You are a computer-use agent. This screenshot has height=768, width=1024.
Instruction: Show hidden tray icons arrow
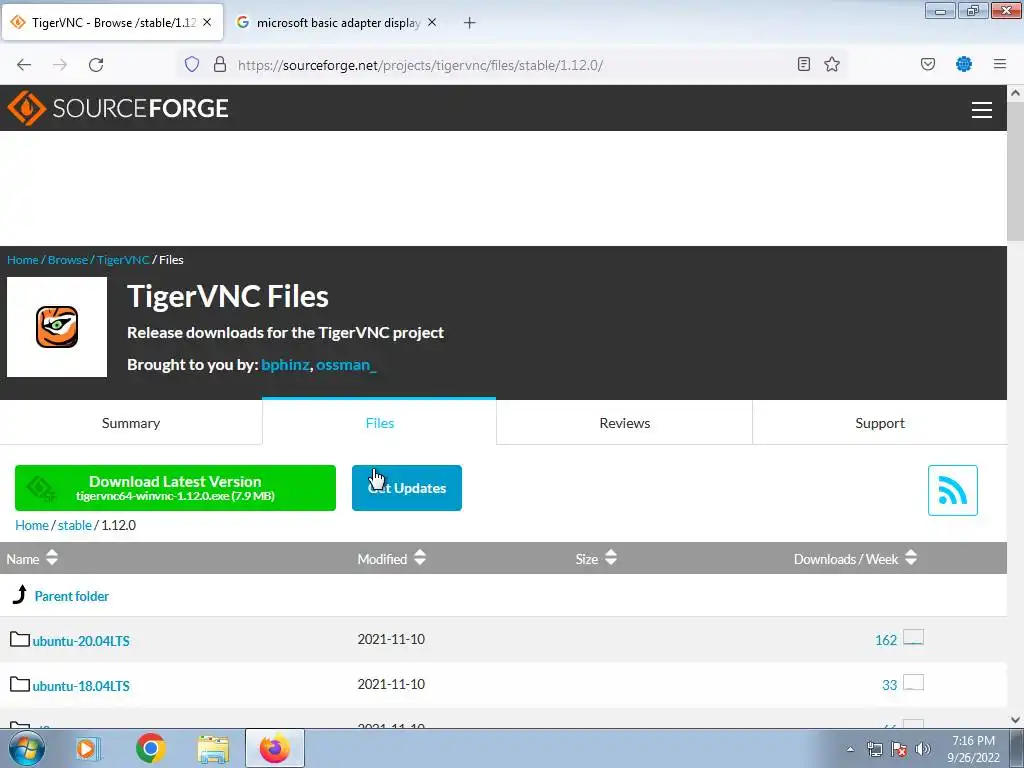click(850, 749)
